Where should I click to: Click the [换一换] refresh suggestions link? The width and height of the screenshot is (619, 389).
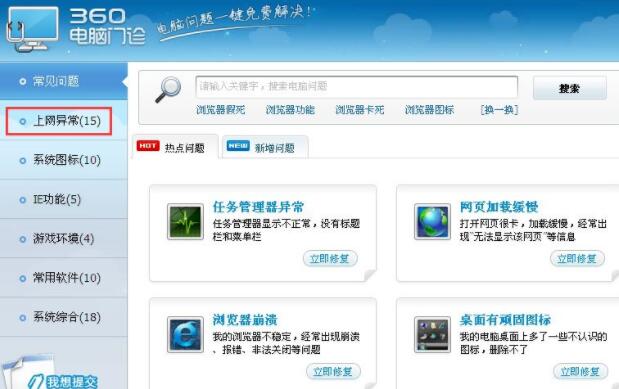[499, 110]
